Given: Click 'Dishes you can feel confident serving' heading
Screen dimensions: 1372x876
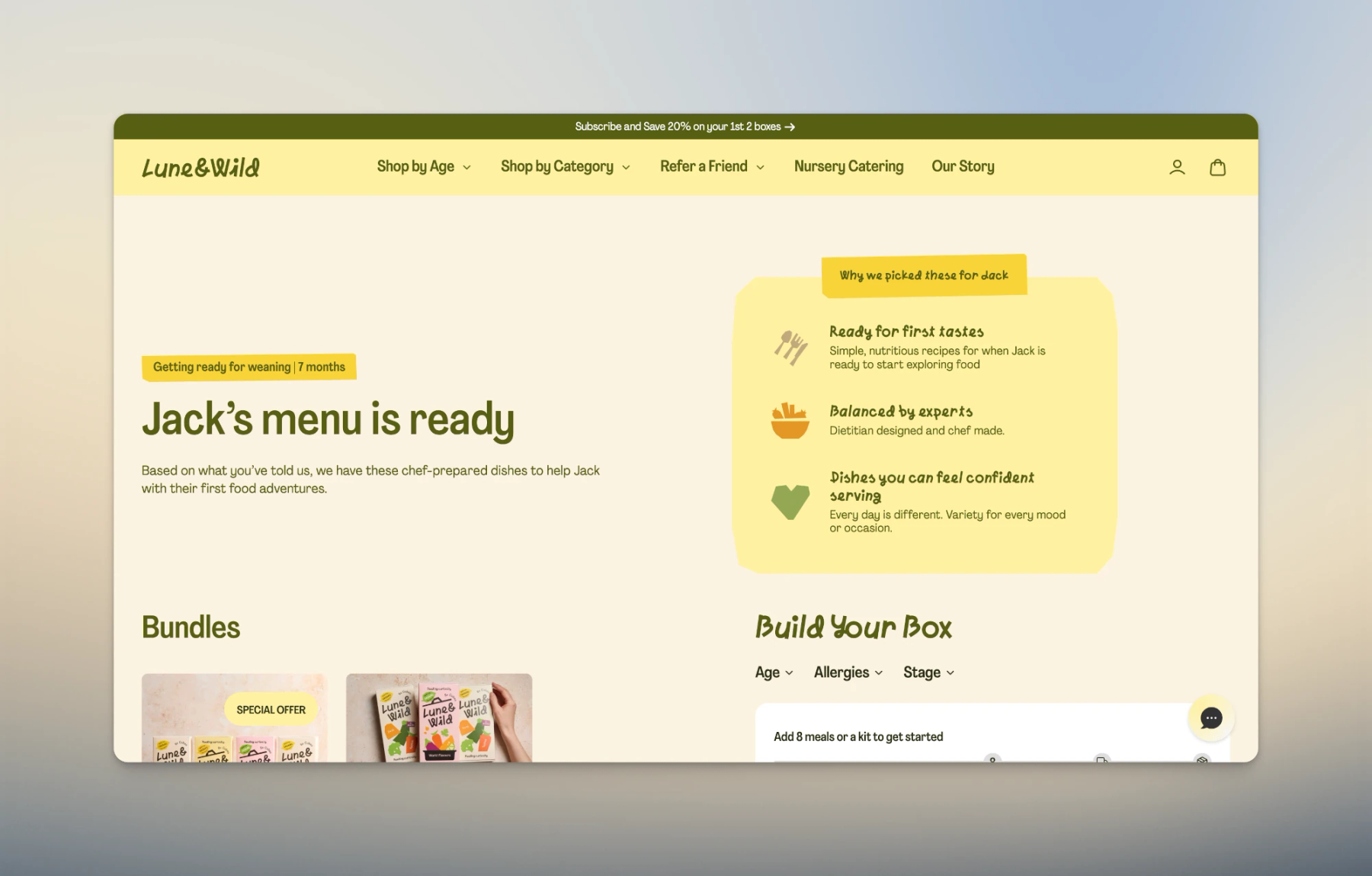Looking at the screenshot, I should pos(931,486).
